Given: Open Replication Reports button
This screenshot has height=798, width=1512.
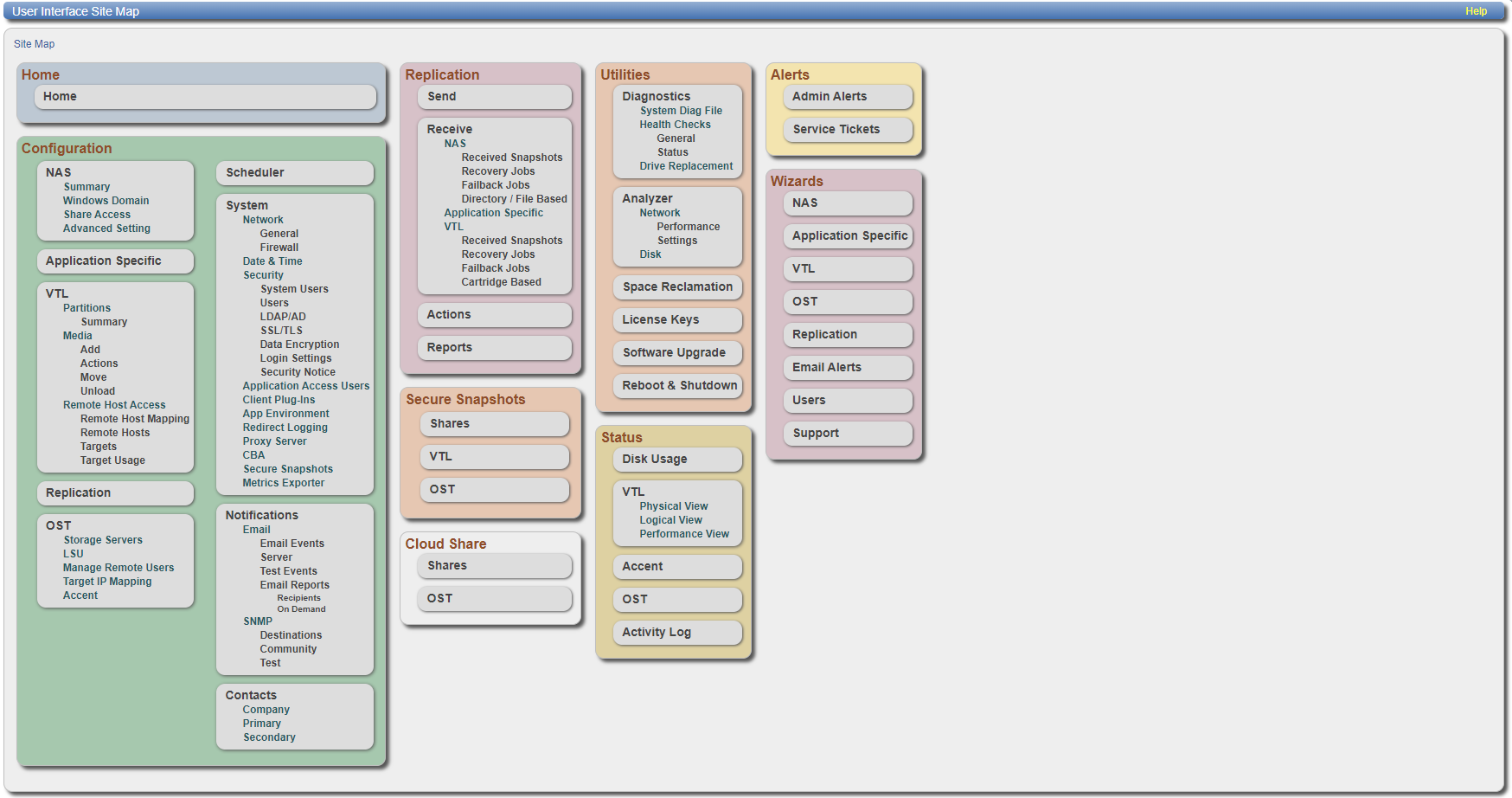Looking at the screenshot, I should pyautogui.click(x=495, y=348).
